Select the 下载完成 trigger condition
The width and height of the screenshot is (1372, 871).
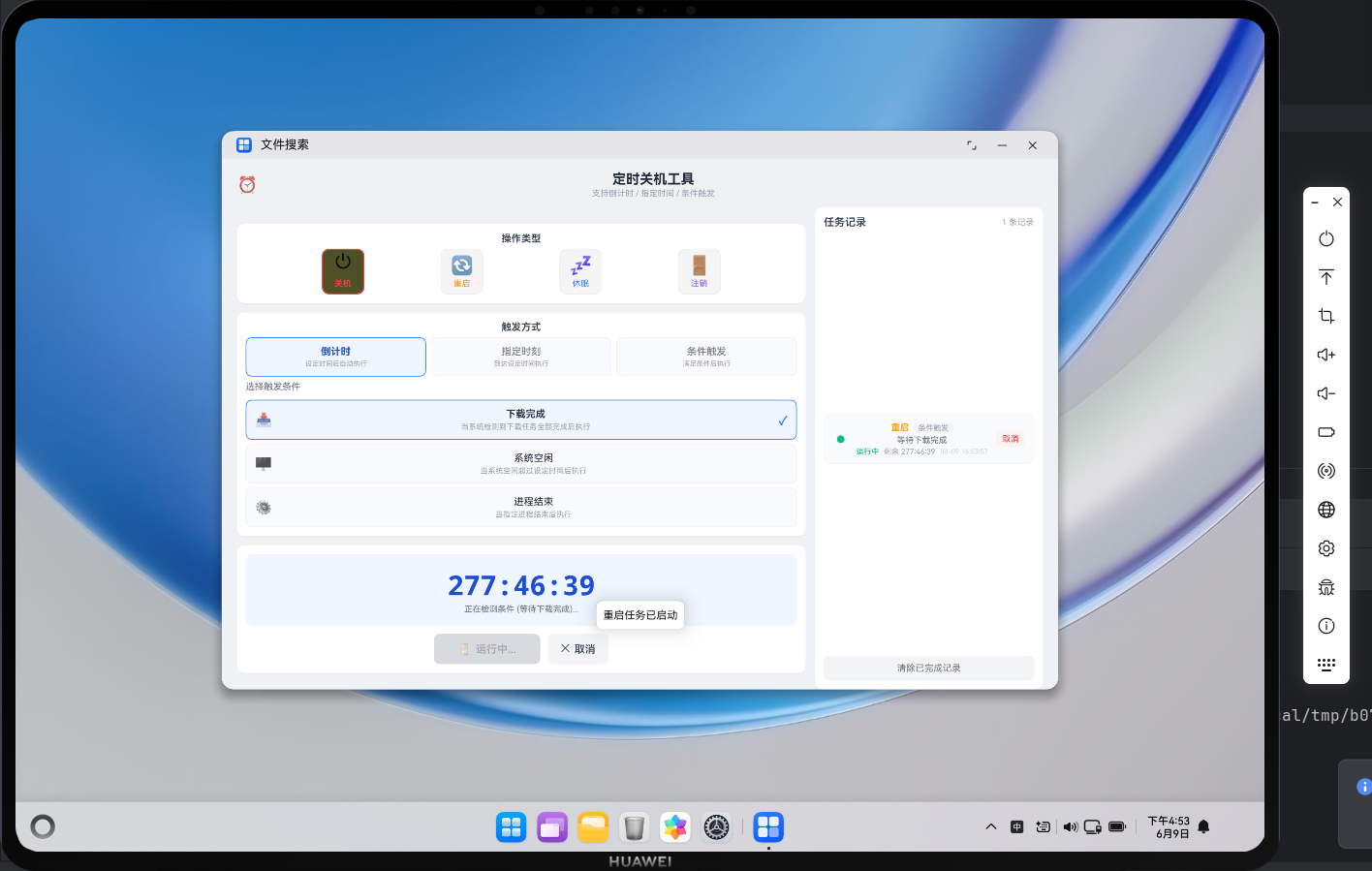pyautogui.click(x=521, y=420)
